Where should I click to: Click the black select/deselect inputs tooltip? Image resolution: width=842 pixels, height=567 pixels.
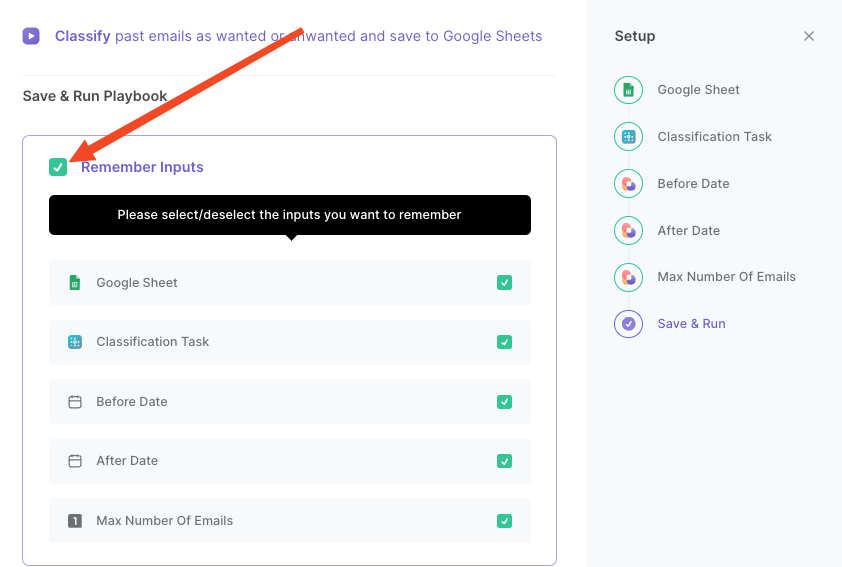pyautogui.click(x=290, y=215)
